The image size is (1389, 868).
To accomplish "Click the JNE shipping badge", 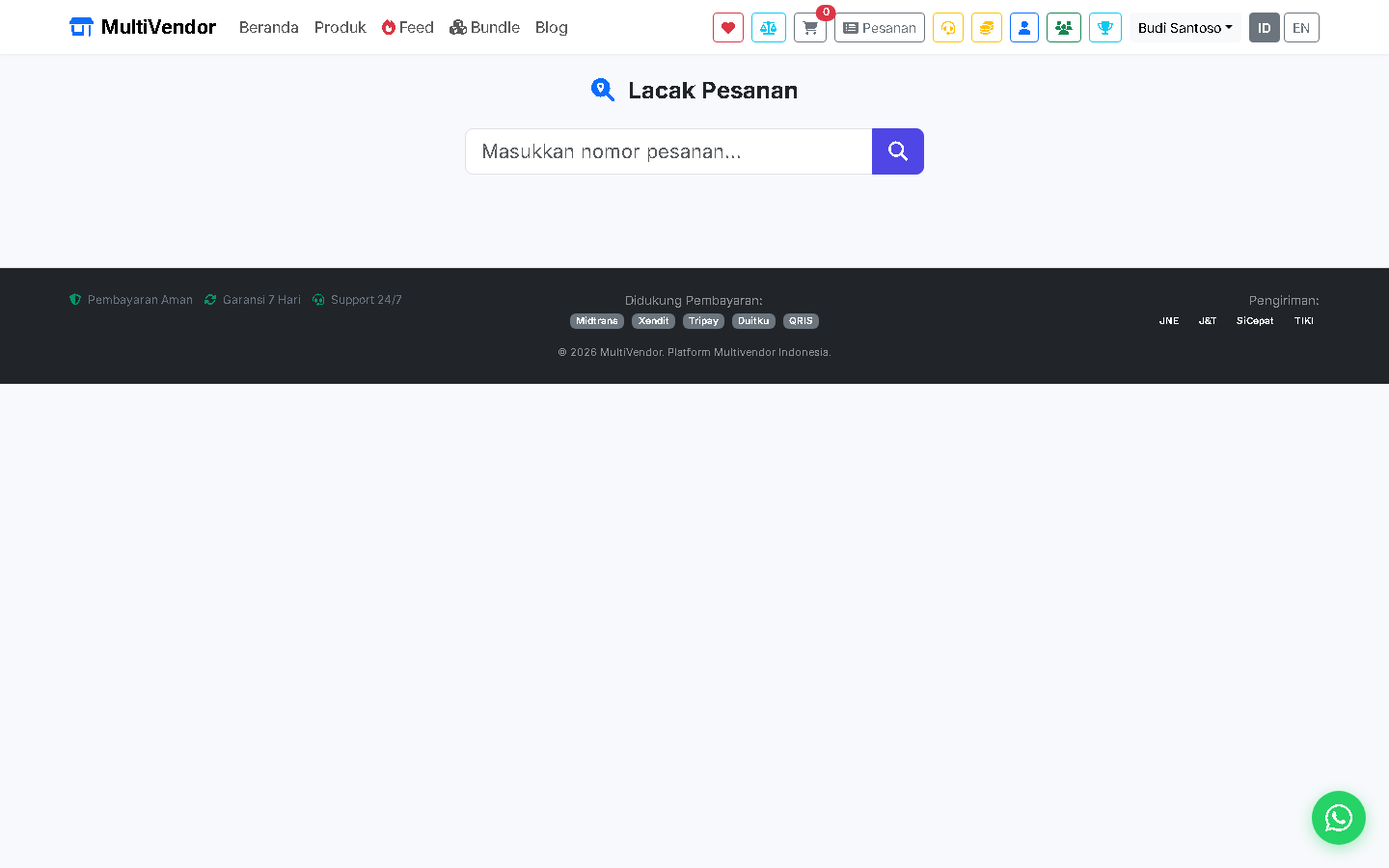I will 1169,321.
